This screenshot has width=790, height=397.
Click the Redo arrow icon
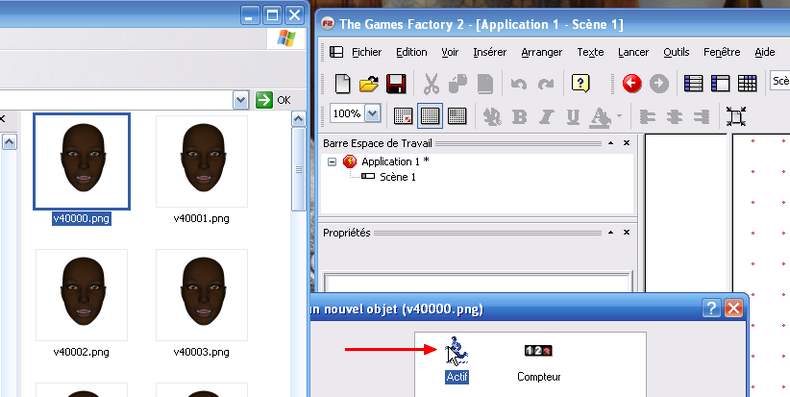click(x=546, y=84)
